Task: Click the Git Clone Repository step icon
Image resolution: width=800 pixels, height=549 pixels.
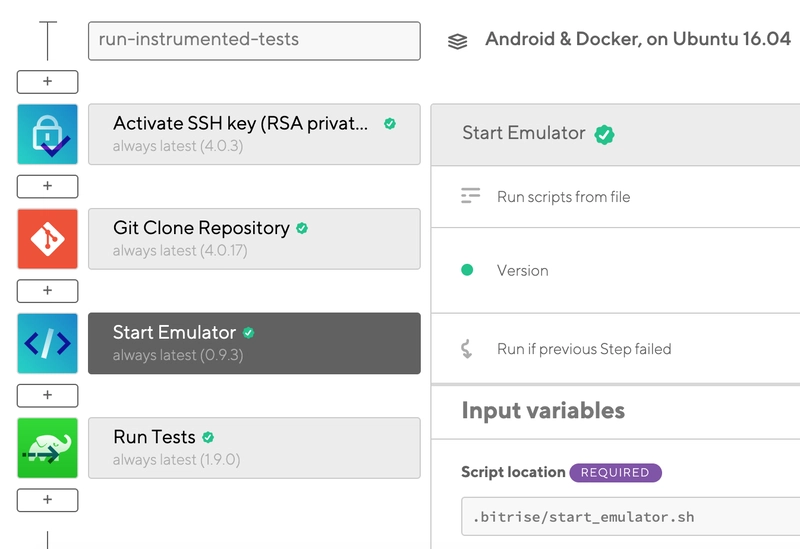Action: pyautogui.click(x=47, y=239)
